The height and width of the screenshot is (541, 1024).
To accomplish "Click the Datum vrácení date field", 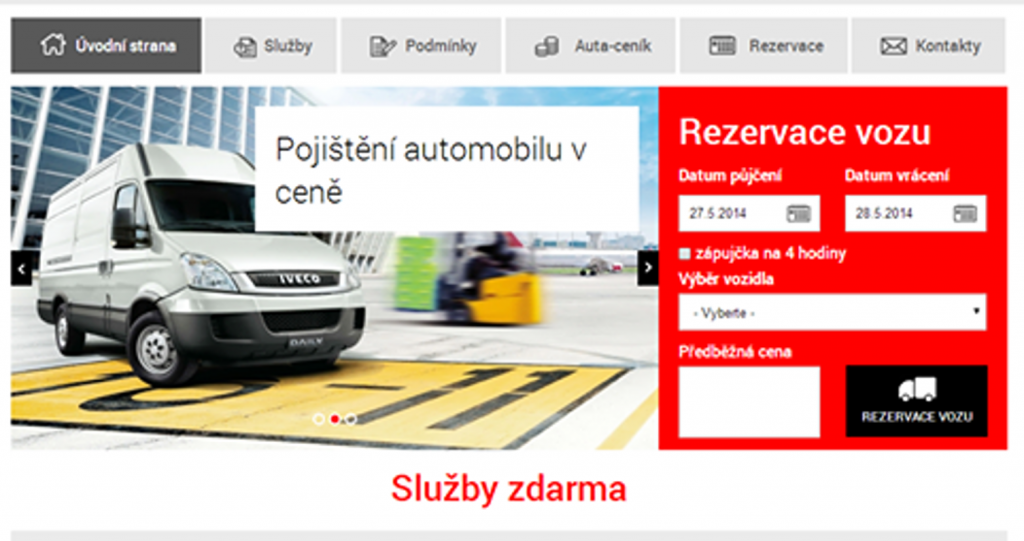I will (x=916, y=214).
